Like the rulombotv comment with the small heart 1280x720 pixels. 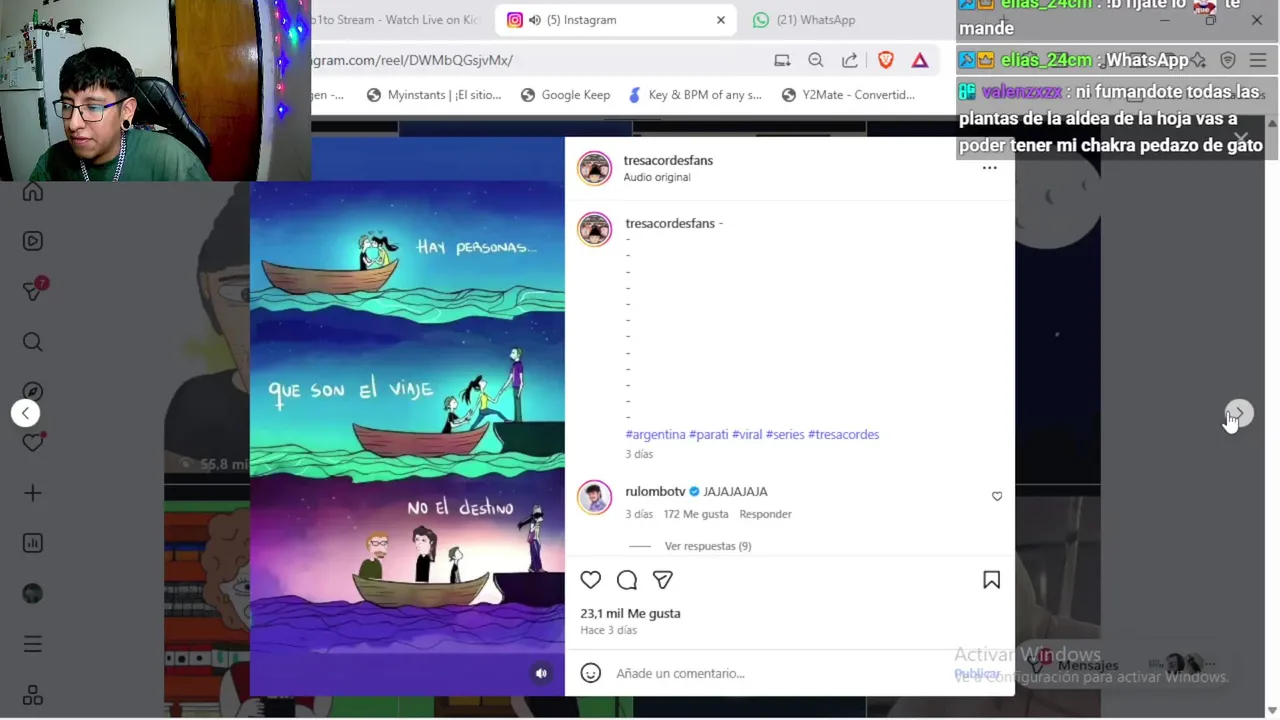(x=997, y=496)
